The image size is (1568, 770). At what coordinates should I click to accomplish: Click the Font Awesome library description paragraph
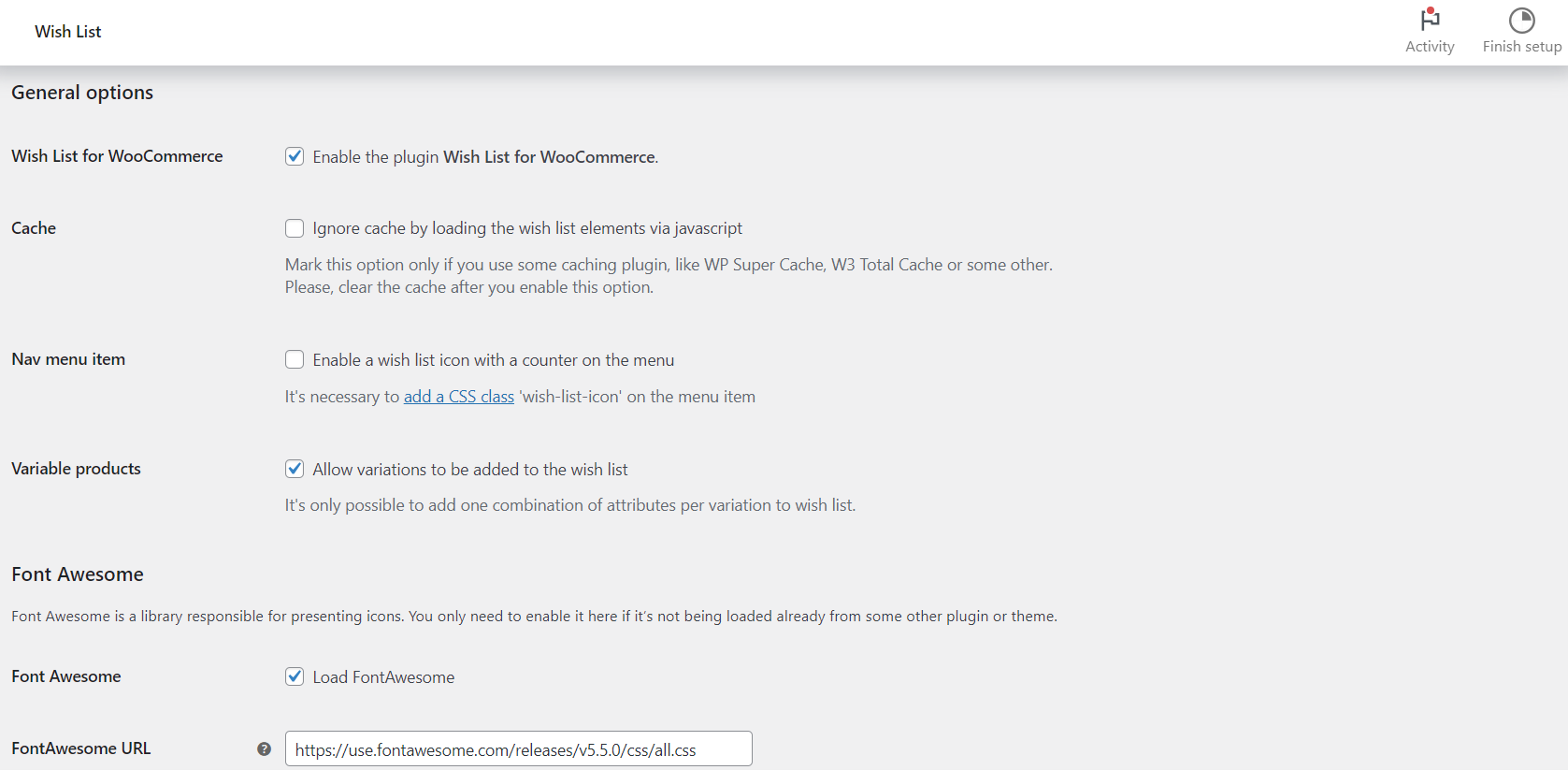pos(534,617)
